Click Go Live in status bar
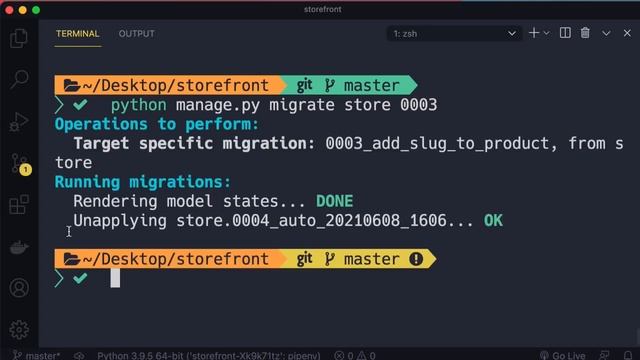 point(562,356)
